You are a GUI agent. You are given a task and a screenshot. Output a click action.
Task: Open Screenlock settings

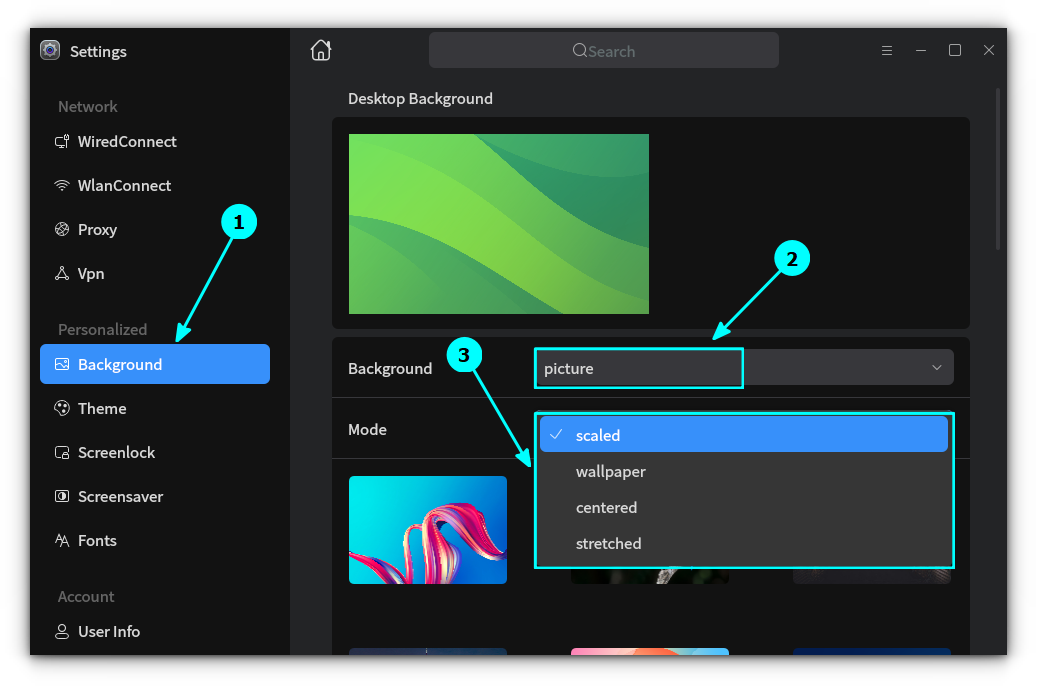coord(115,452)
